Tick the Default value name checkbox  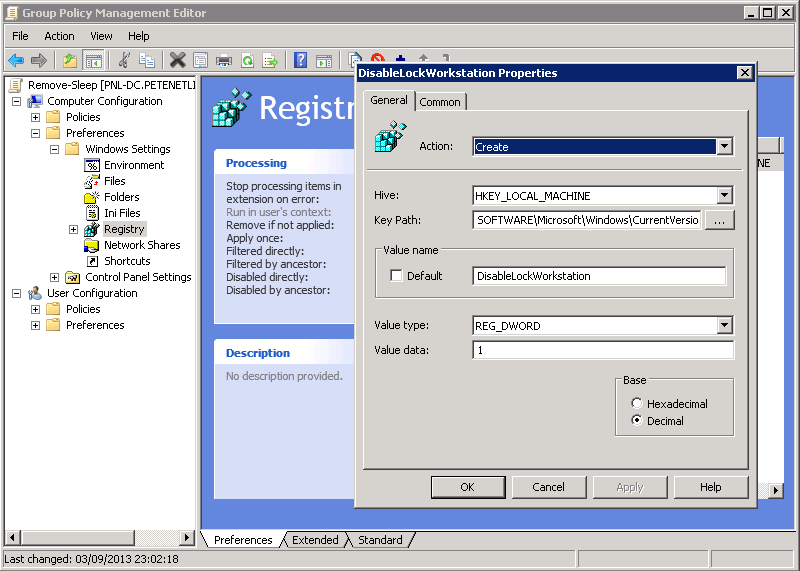(396, 276)
